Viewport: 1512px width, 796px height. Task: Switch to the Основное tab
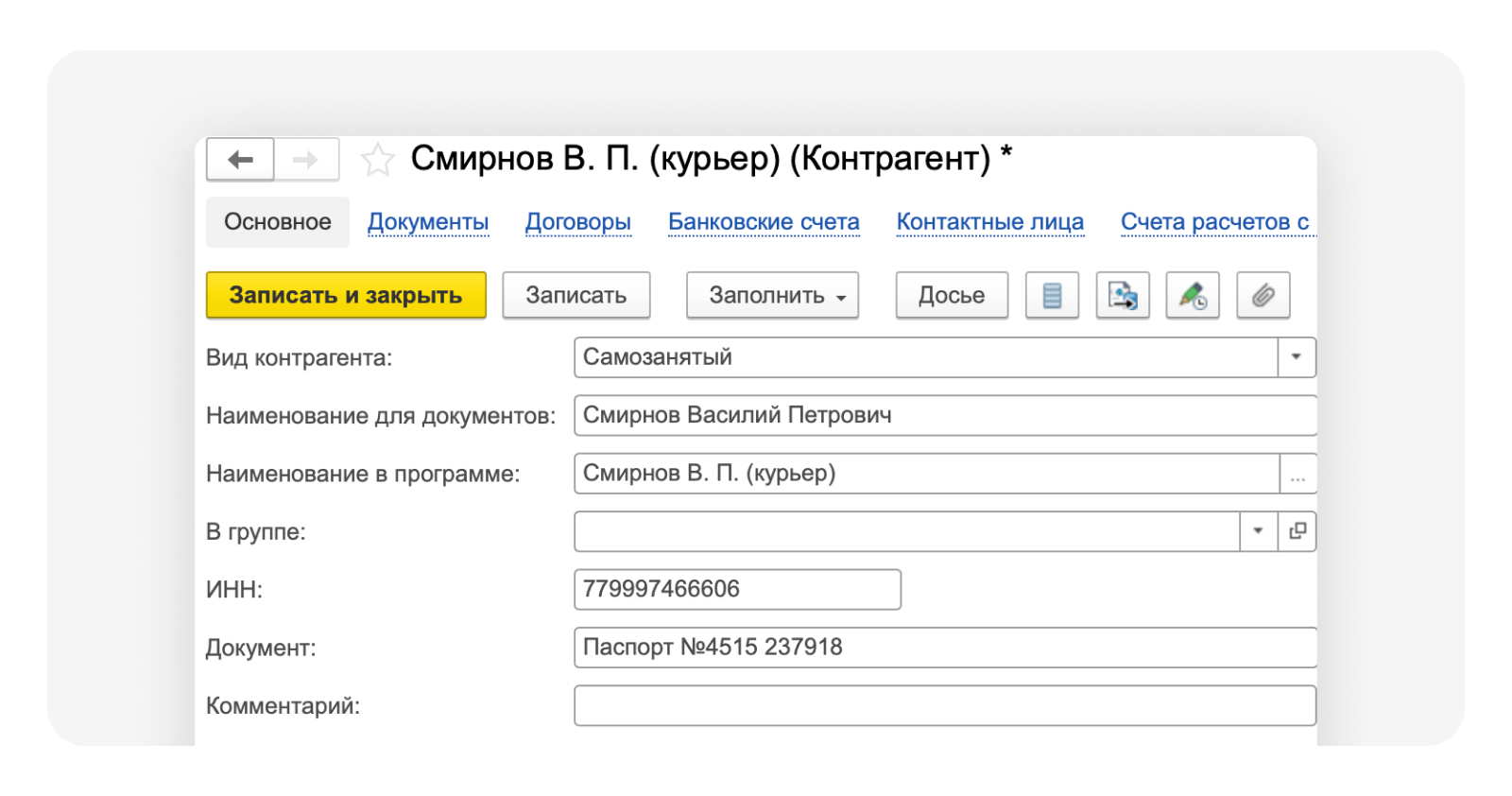click(x=278, y=222)
